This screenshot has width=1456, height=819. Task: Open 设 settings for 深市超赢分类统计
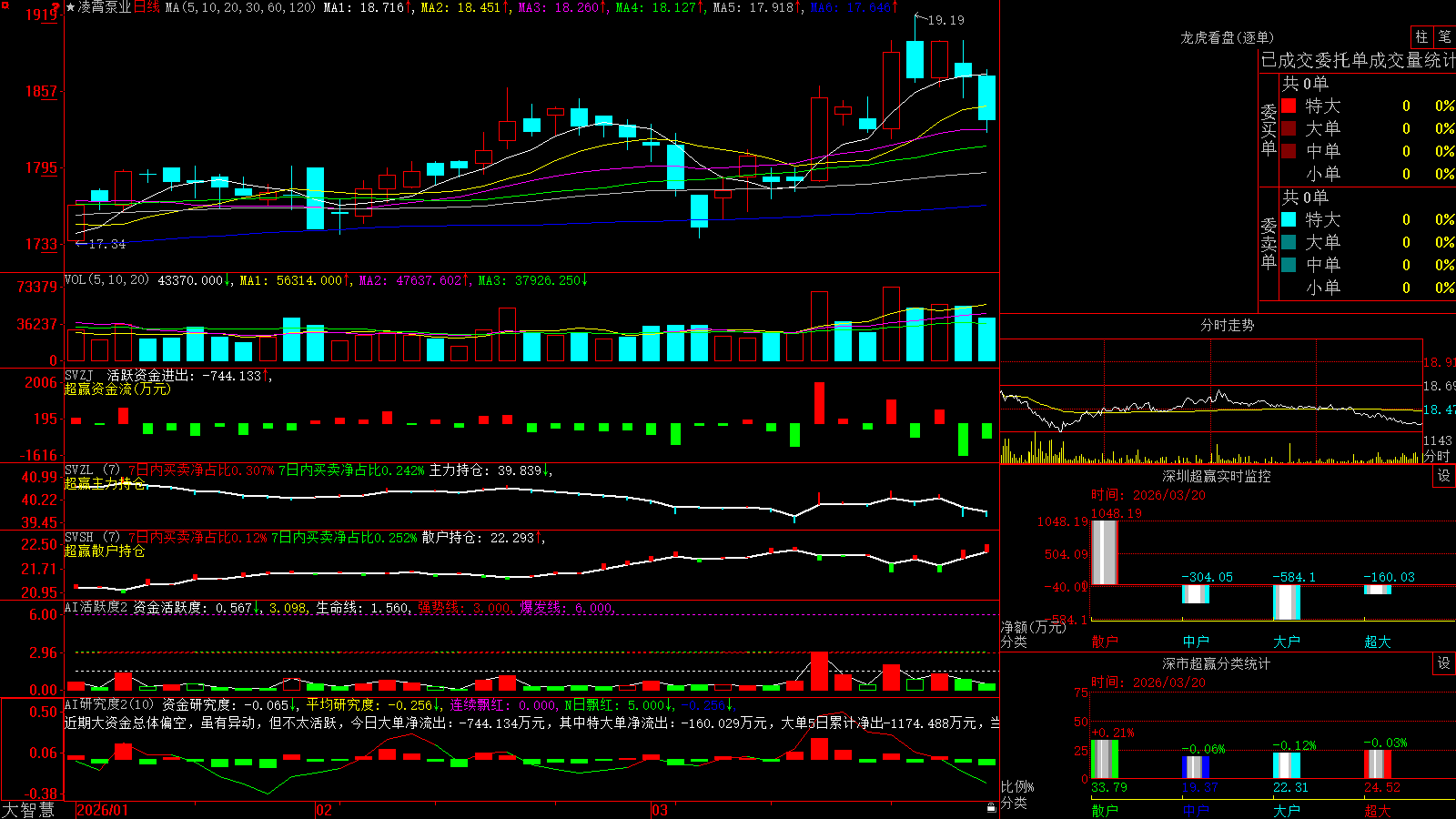coord(1444,663)
